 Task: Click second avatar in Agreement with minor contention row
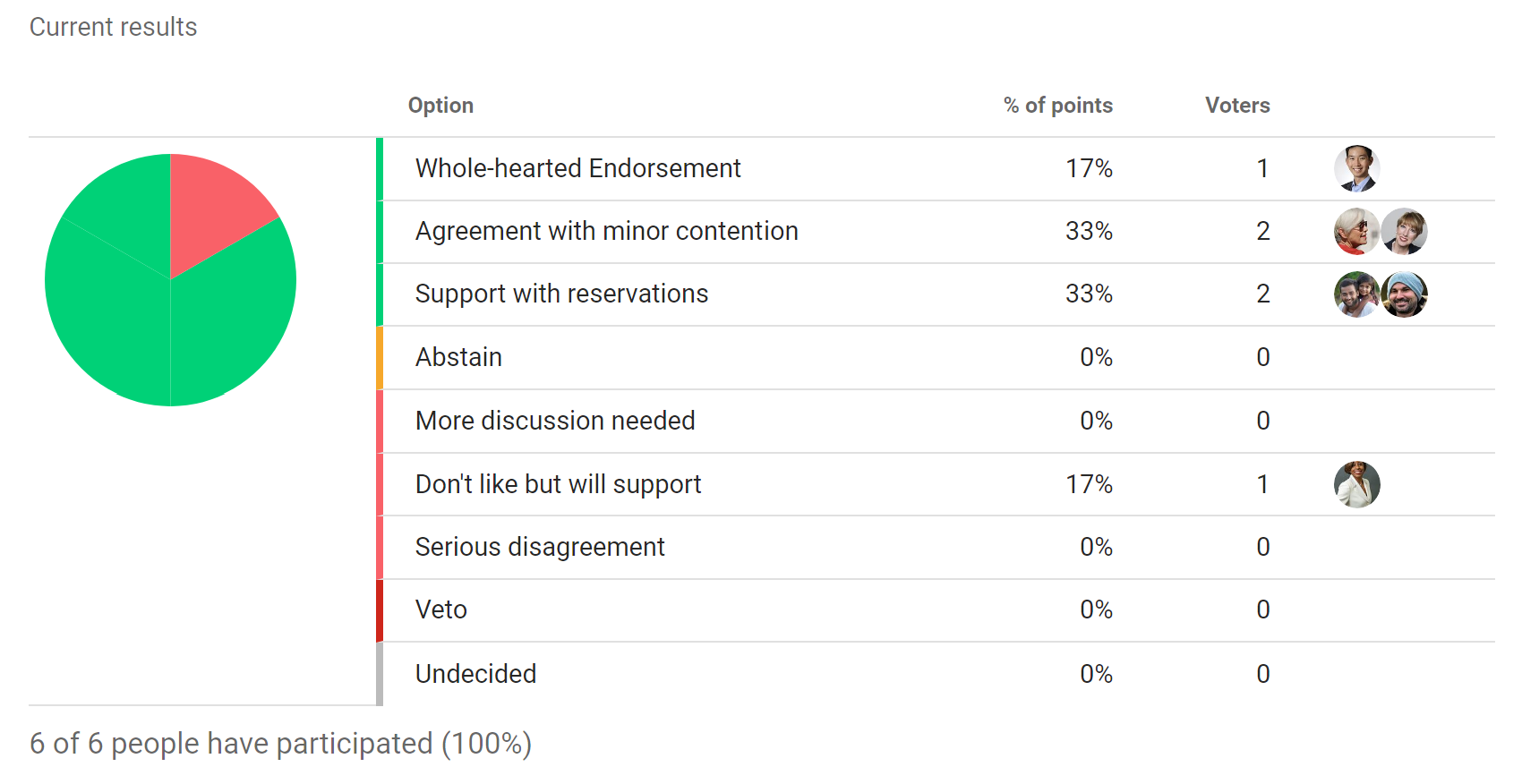click(1404, 231)
